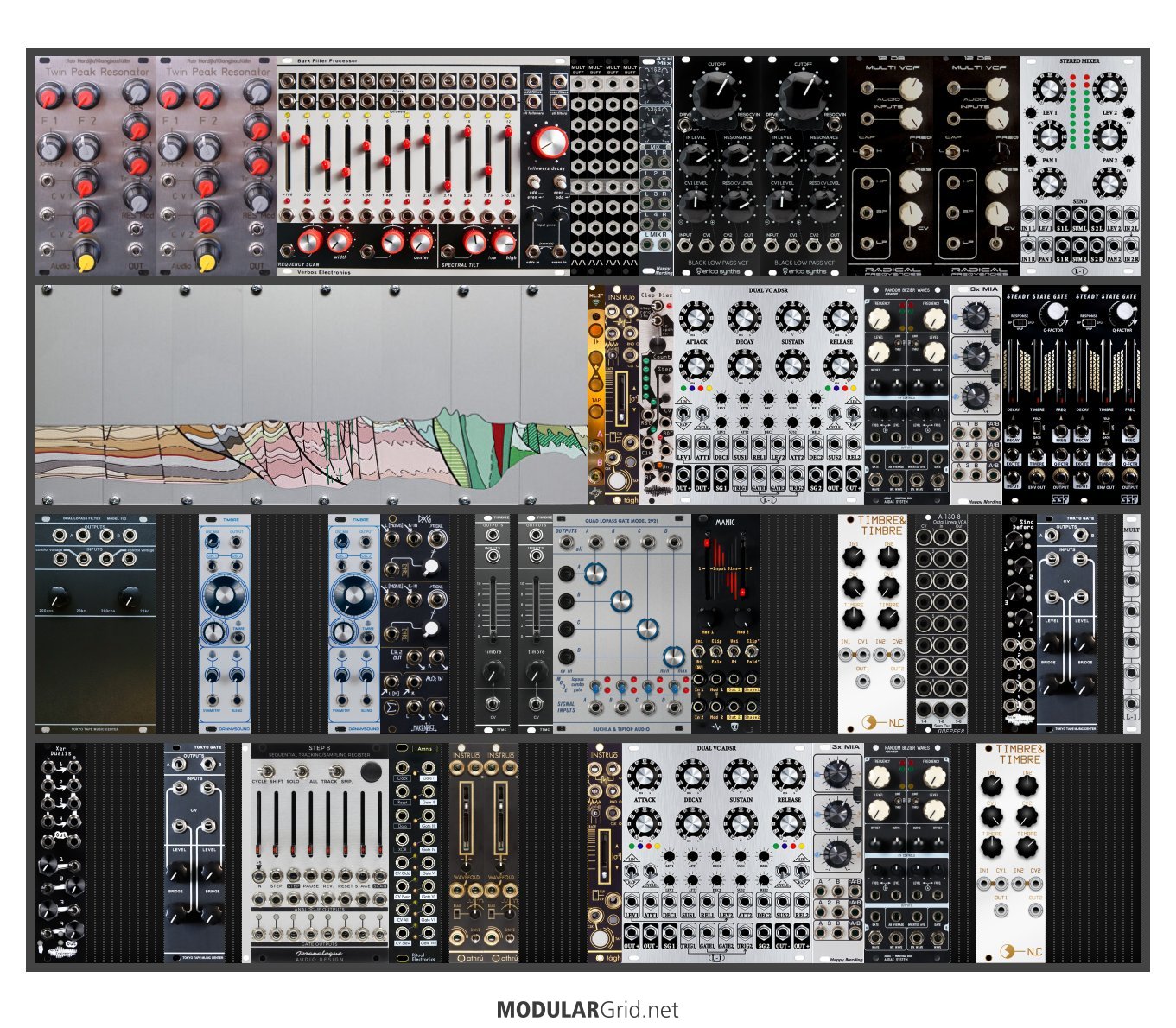1176x1028 pixels.
Task: Turn the Stereo Mixer LEV 1 knob
Action: pos(1048,90)
